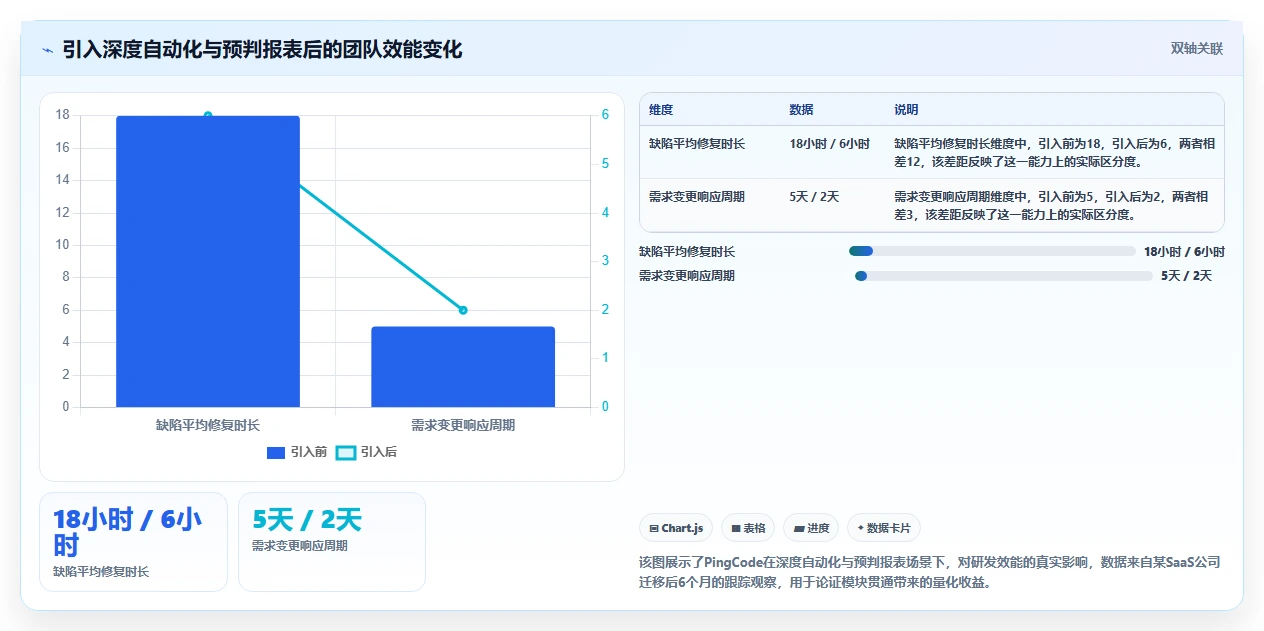This screenshot has height=631, width=1264.
Task: Click the 引入前 blue legend swatch
Action: (x=276, y=453)
